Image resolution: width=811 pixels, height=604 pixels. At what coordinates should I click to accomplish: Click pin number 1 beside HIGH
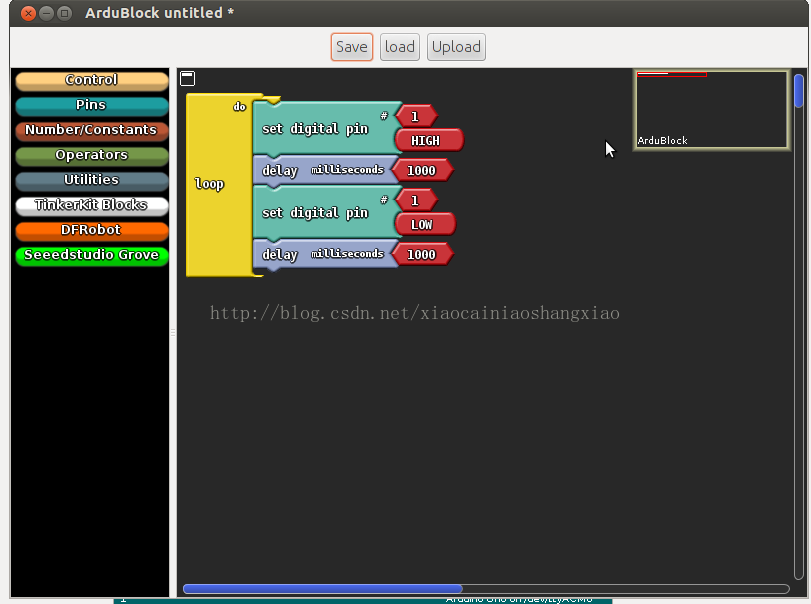(416, 117)
